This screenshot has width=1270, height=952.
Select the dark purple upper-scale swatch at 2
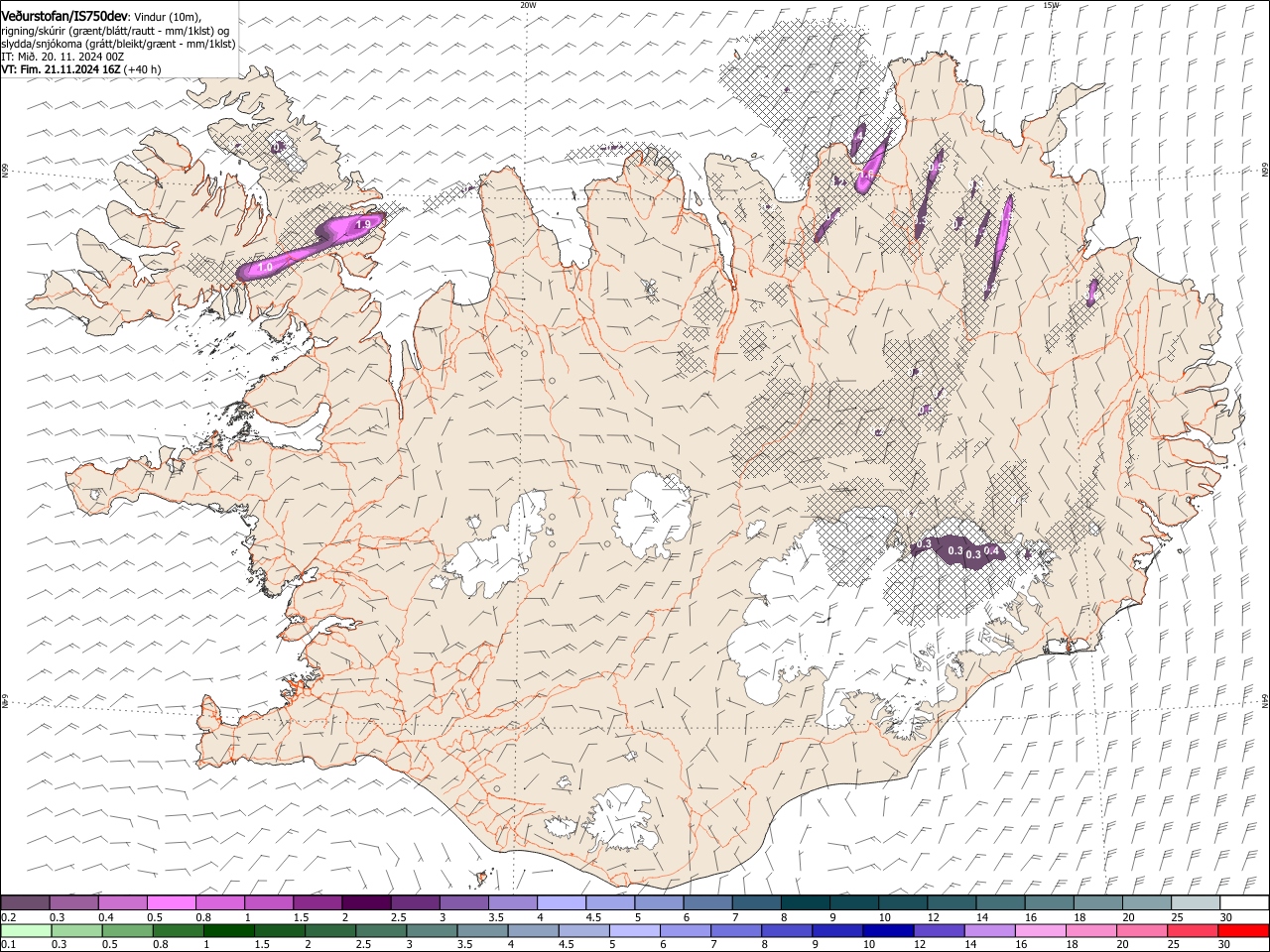(366, 902)
